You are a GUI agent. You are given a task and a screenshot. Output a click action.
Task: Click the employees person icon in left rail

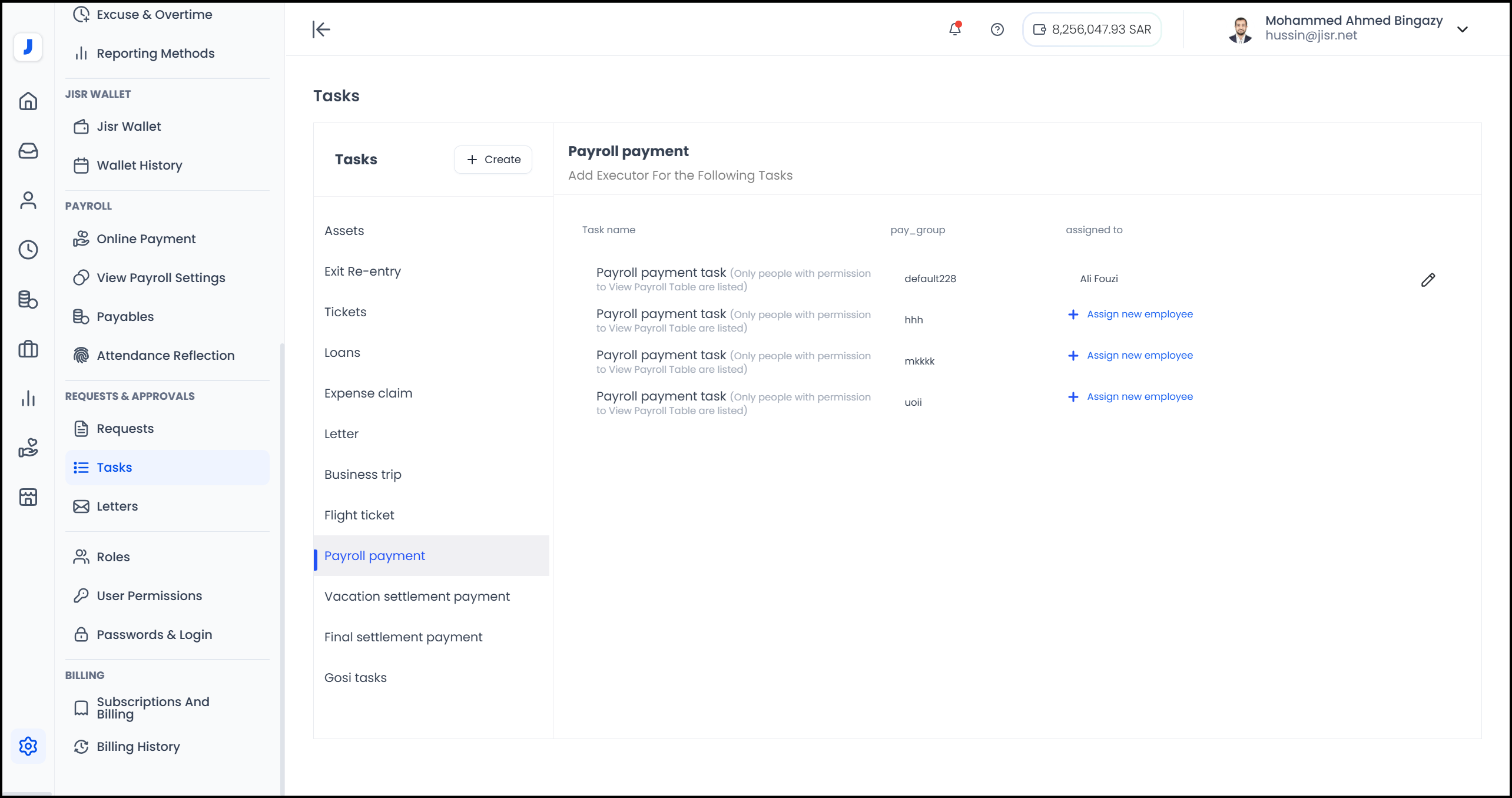28,200
